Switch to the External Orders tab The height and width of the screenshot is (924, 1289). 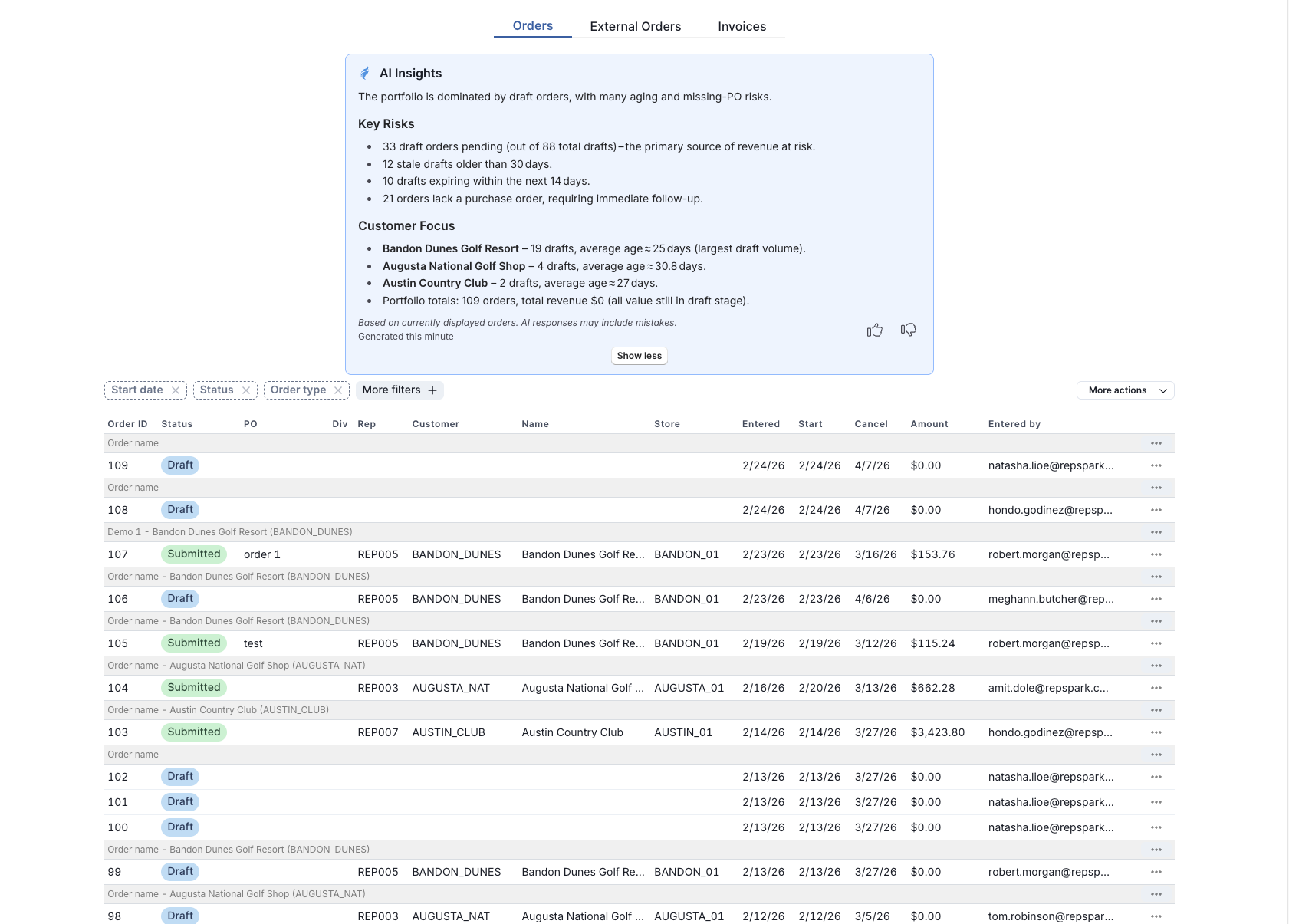[x=635, y=26]
